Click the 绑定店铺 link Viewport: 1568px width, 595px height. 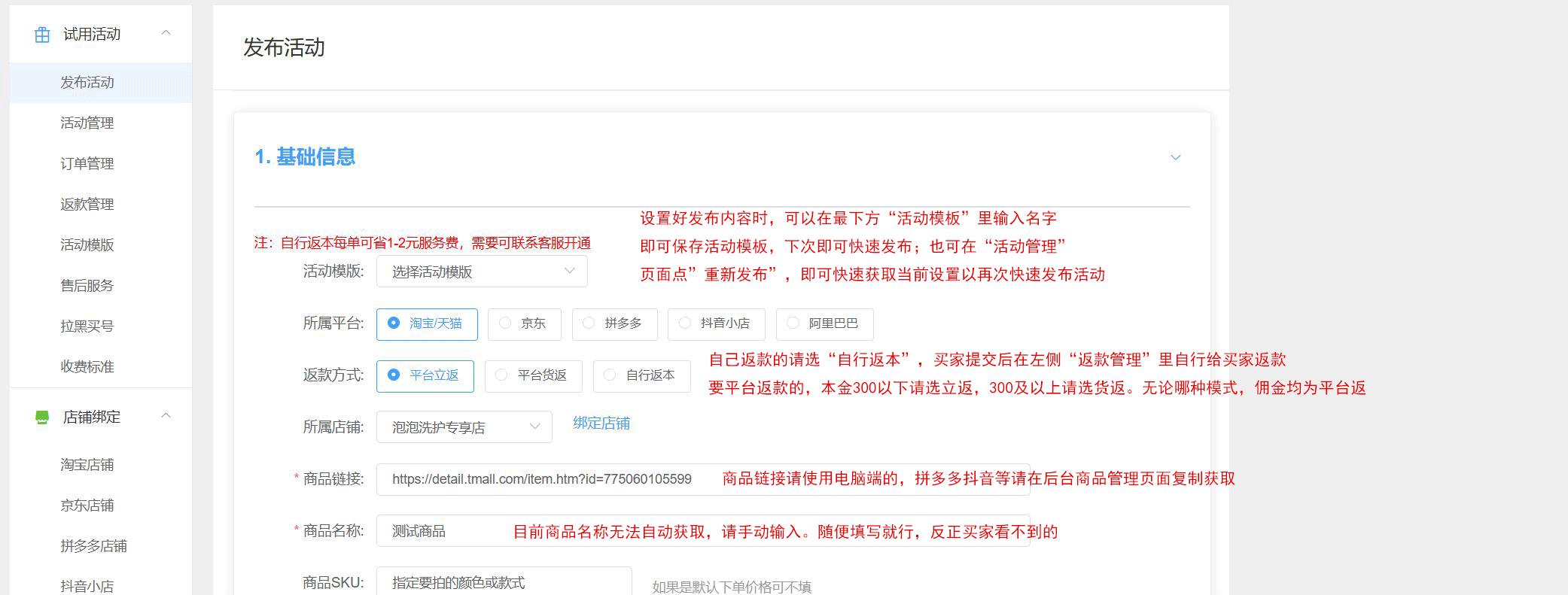tap(601, 423)
